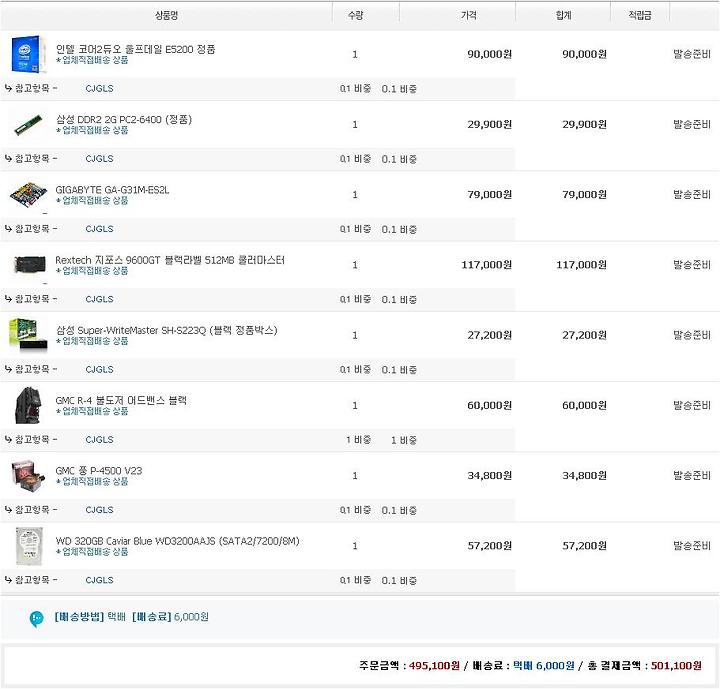Open the GIGABYTE GA-G31M-ES2L product name
This screenshot has height=689, width=720.
[112, 190]
